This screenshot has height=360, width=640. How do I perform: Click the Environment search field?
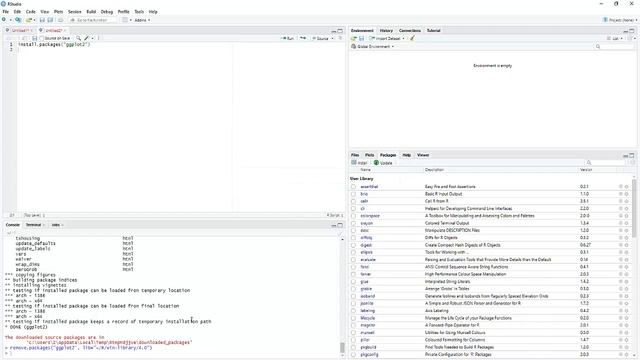point(614,47)
